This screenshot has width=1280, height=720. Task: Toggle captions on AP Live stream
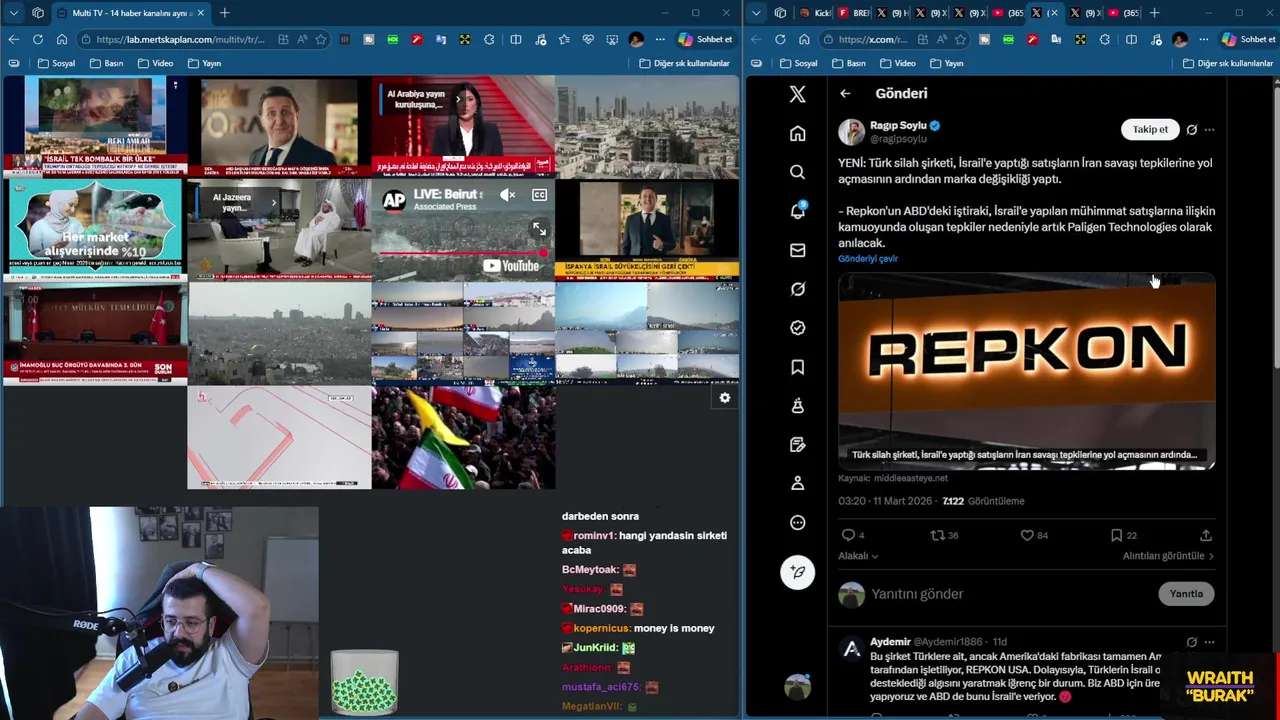539,195
